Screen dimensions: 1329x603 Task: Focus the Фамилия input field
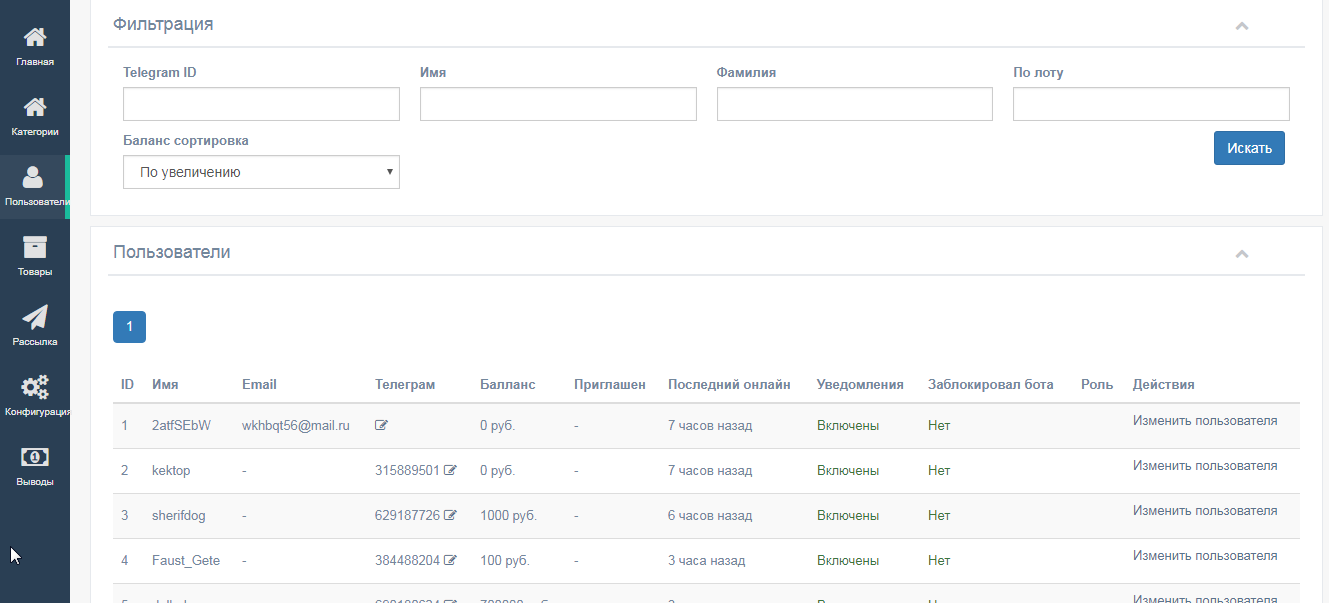(855, 104)
